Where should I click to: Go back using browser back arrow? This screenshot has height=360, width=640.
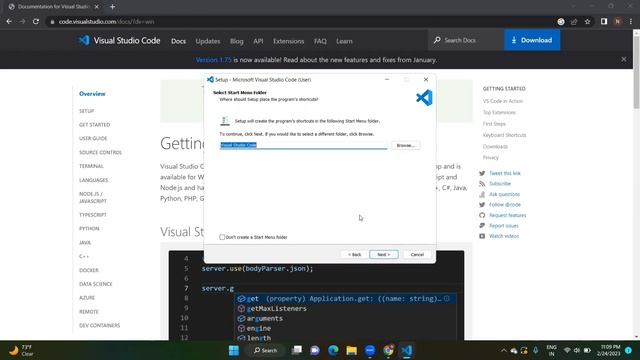point(9,21)
